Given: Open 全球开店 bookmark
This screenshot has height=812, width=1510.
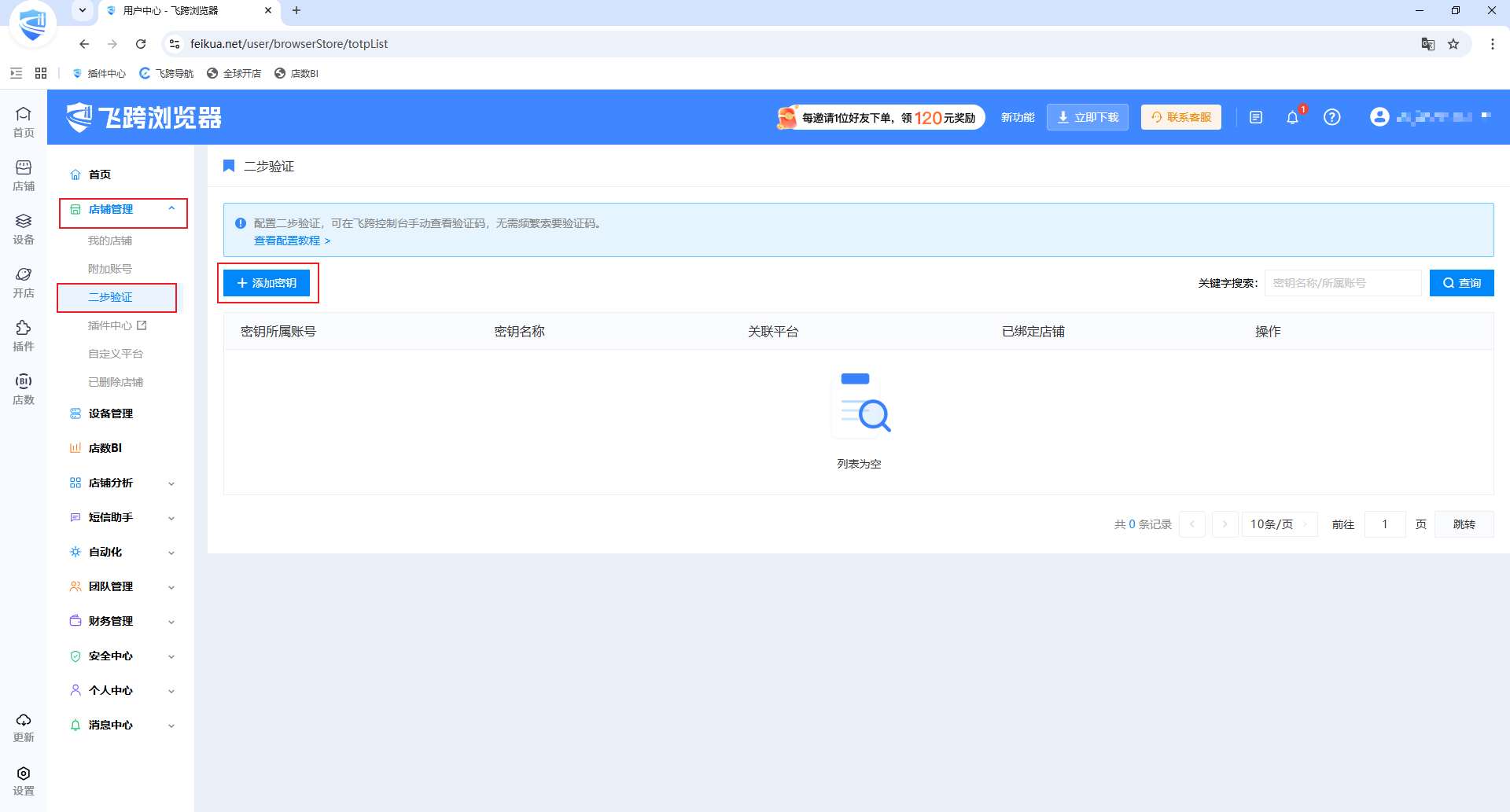Looking at the screenshot, I should 234,73.
